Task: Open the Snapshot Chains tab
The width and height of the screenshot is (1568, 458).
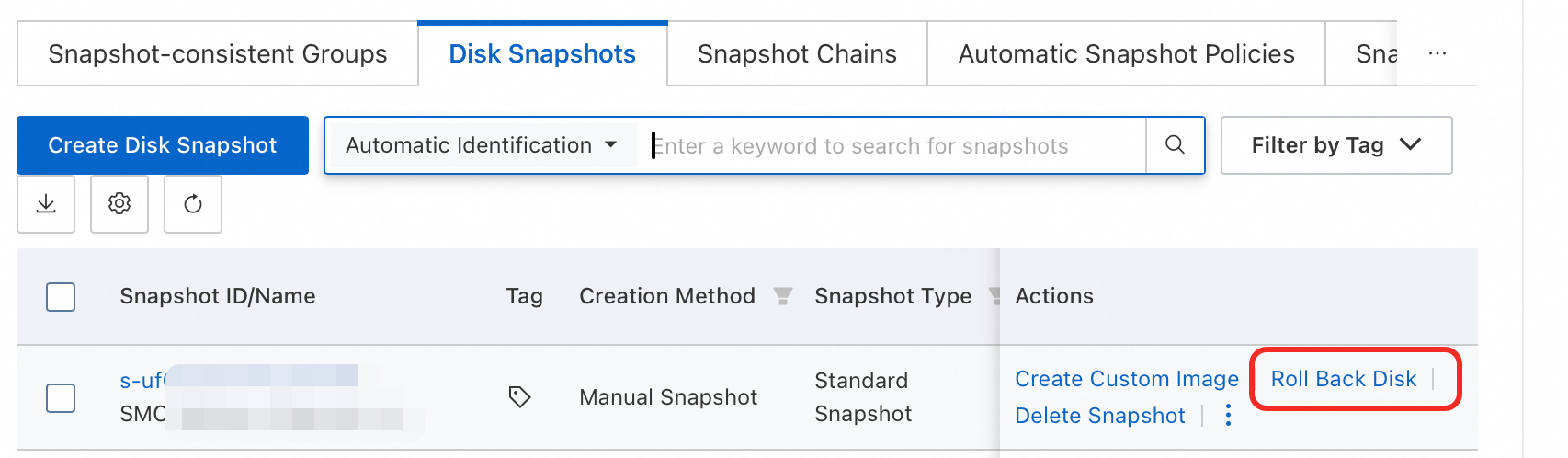Action: coord(797,54)
